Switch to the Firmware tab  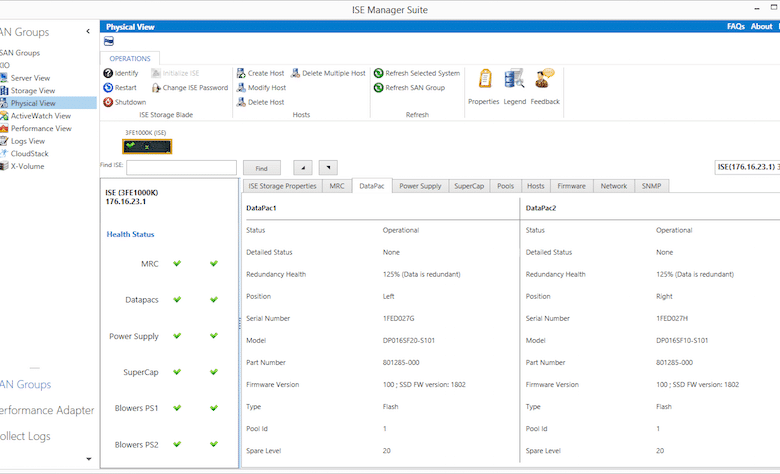(572, 186)
